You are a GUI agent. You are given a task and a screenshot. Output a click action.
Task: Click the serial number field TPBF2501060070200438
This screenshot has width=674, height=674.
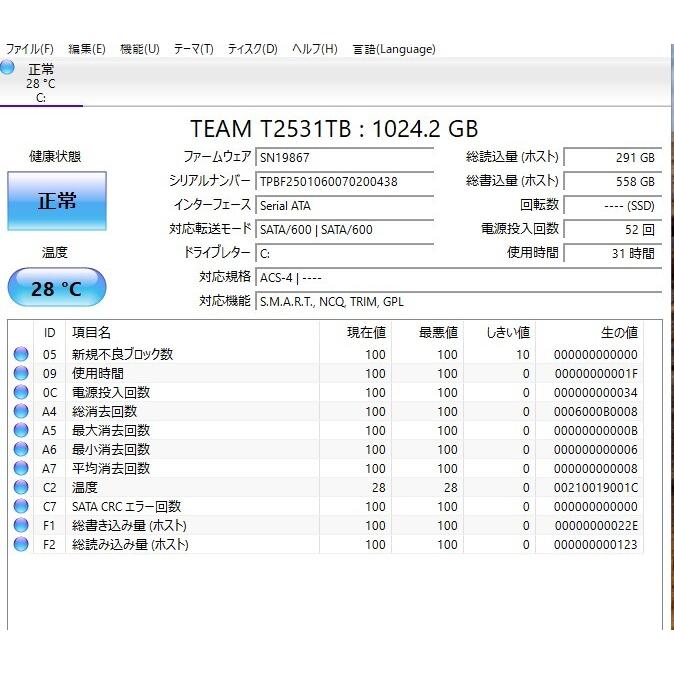pos(345,181)
